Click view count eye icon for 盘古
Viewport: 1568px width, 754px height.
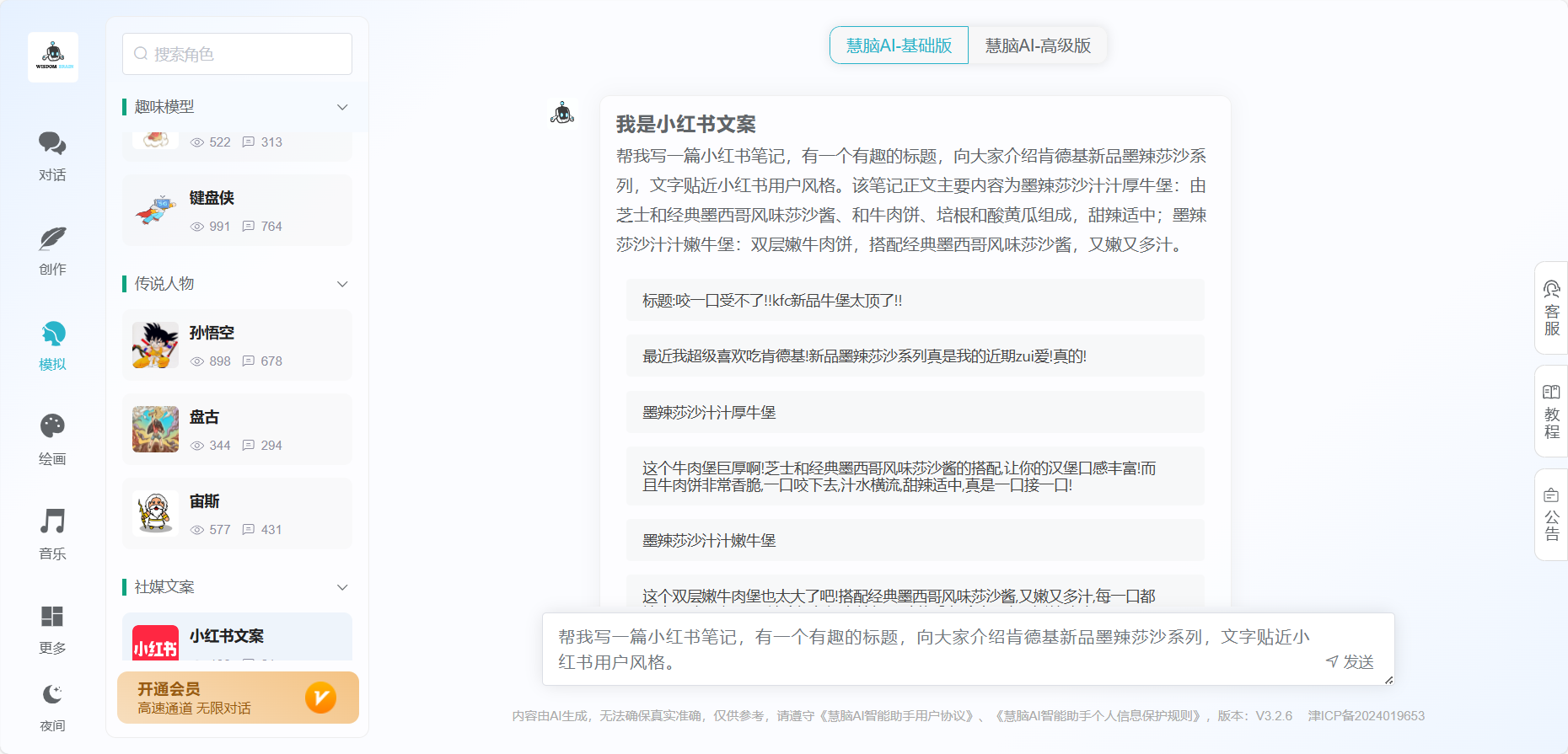coord(197,446)
